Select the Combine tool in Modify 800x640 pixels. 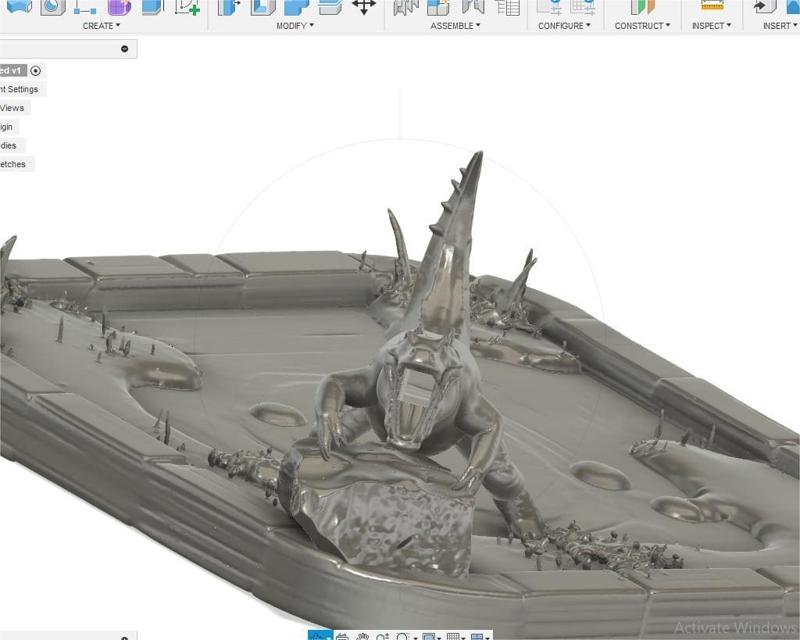pos(296,7)
